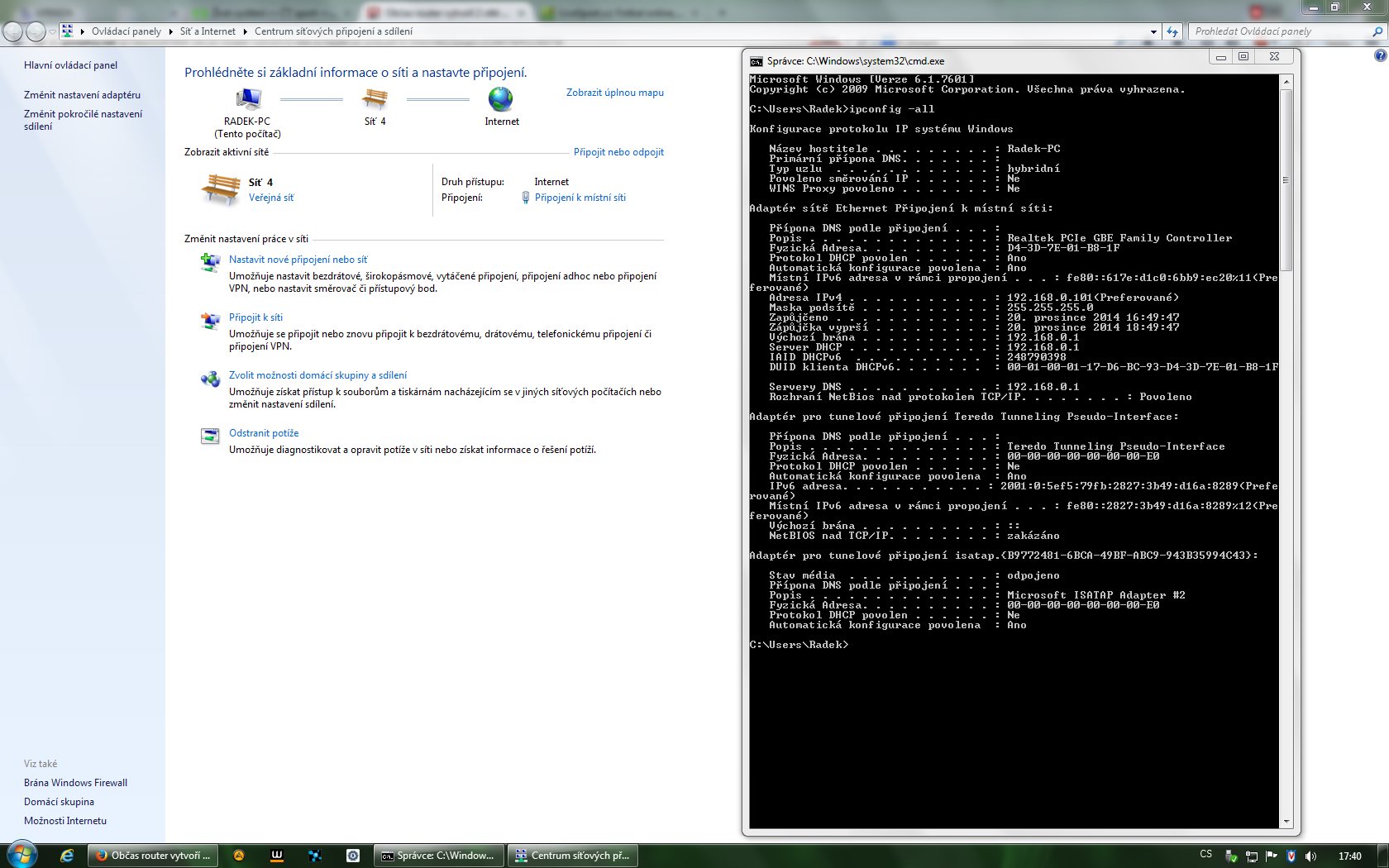Viewport: 1389px width, 868px height.
Task: Click the blue network-style taskbar icon
Action: pyautogui.click(x=315, y=856)
